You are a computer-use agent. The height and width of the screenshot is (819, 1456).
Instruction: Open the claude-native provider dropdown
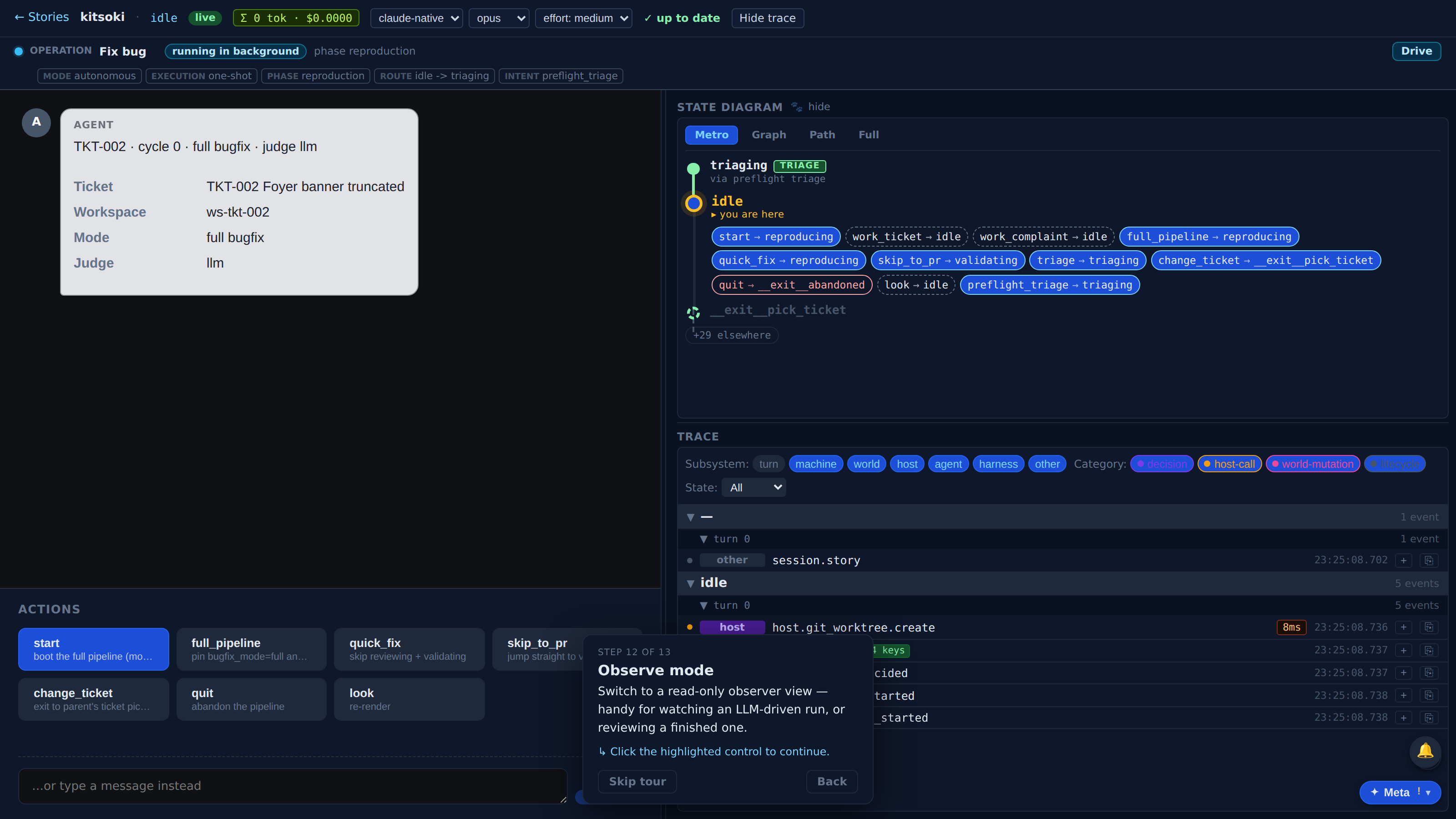[x=417, y=18]
